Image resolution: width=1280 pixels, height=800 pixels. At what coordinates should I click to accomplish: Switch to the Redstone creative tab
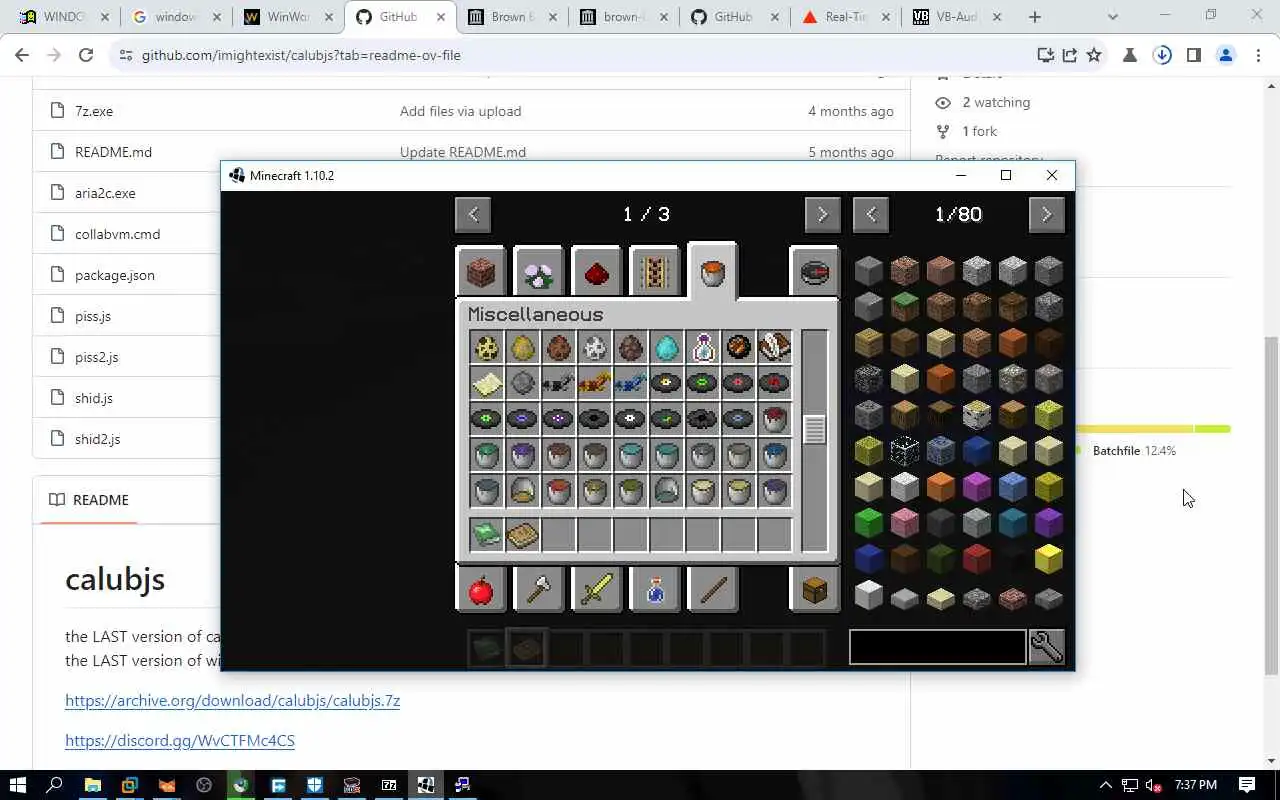point(597,272)
